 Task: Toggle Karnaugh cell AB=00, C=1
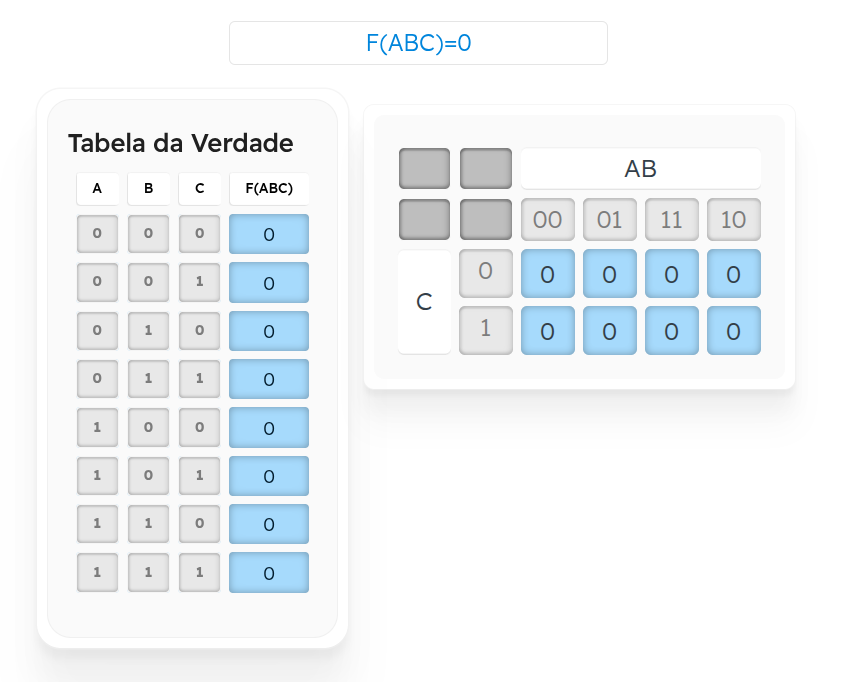548,331
